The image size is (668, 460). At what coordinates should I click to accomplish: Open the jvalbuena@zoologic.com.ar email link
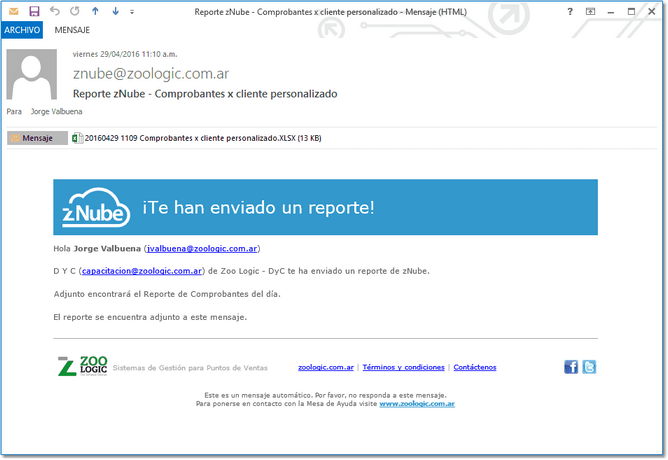(202, 248)
